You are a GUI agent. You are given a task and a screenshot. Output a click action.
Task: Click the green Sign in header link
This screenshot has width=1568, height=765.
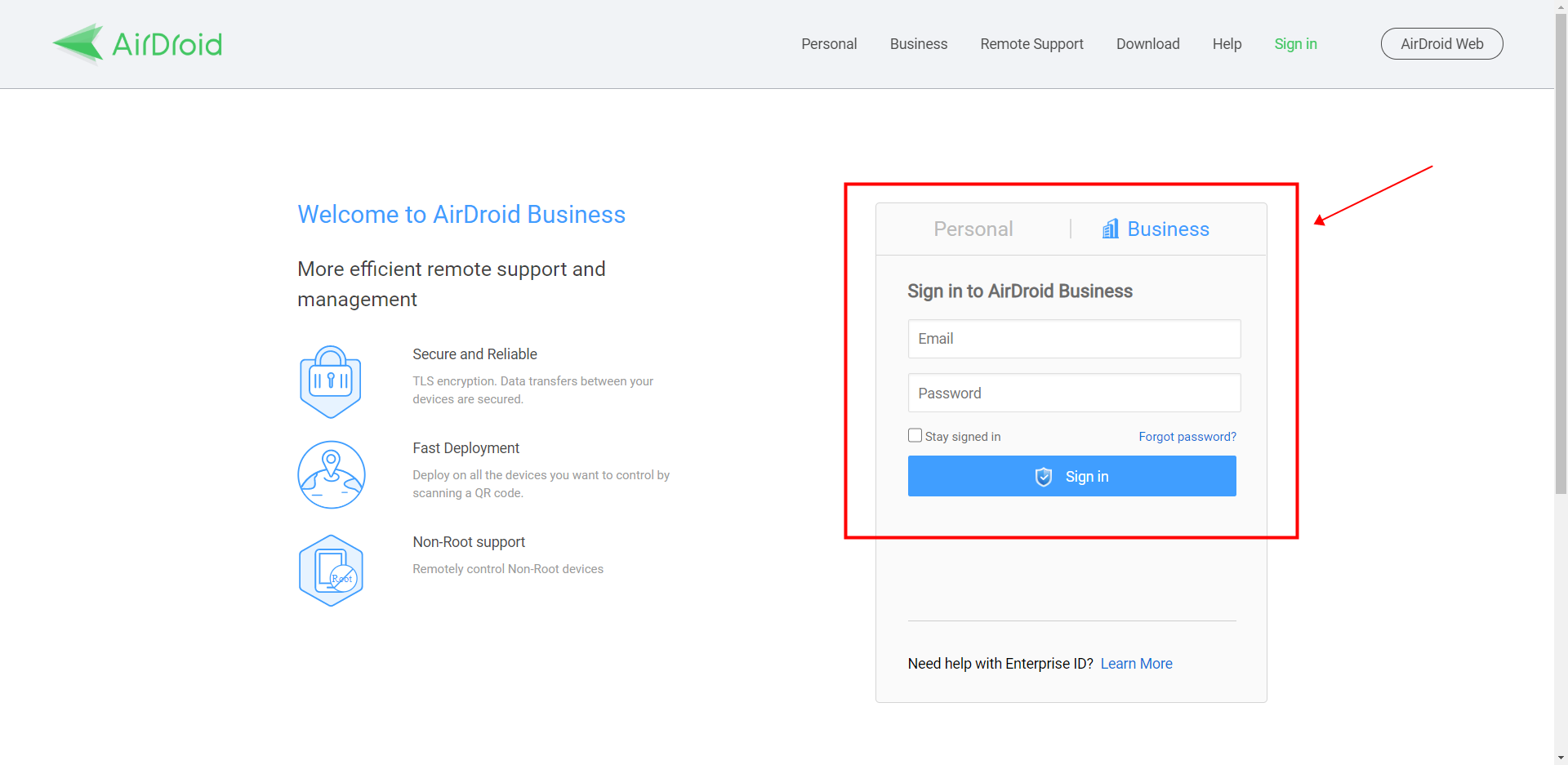tap(1295, 44)
